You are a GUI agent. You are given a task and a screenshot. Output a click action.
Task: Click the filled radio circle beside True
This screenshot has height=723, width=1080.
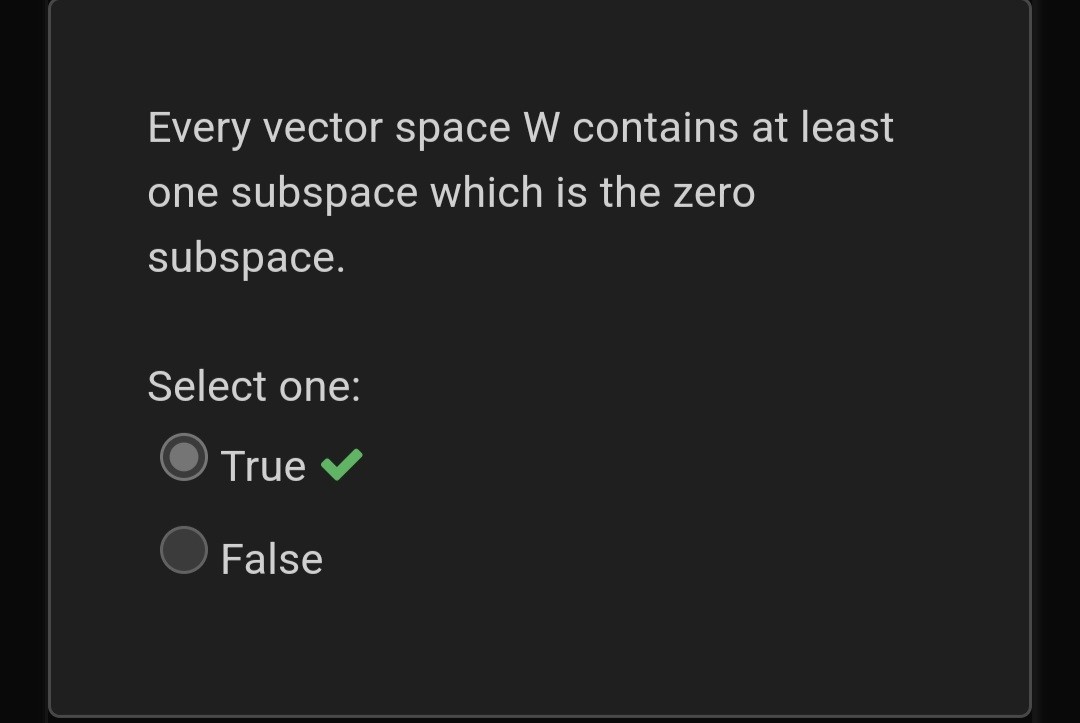[x=183, y=458]
